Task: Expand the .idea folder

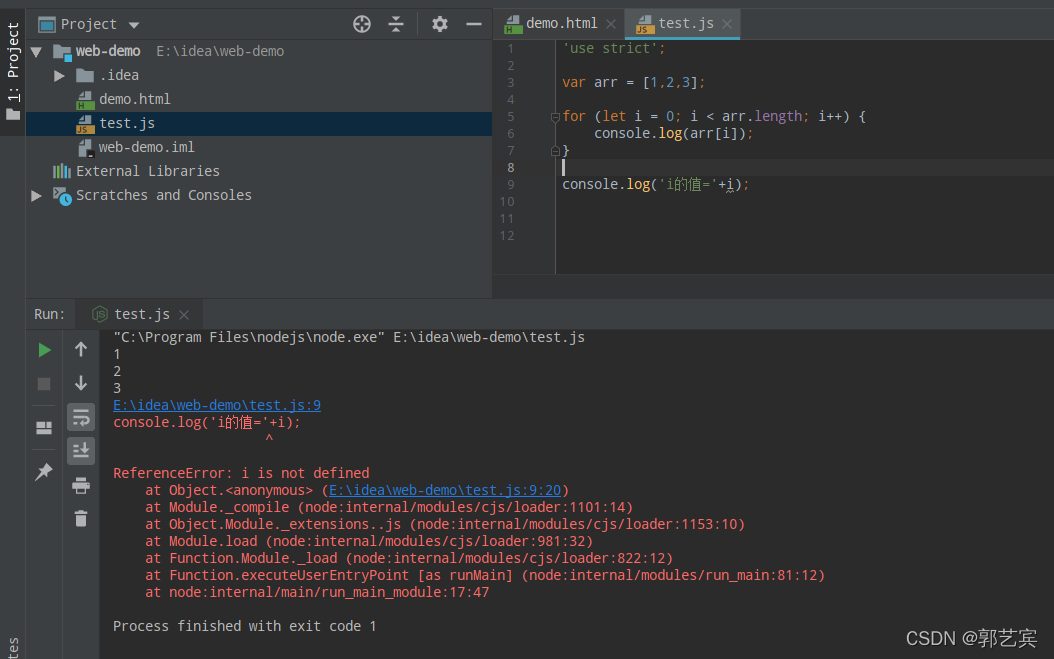Action: 59,75
